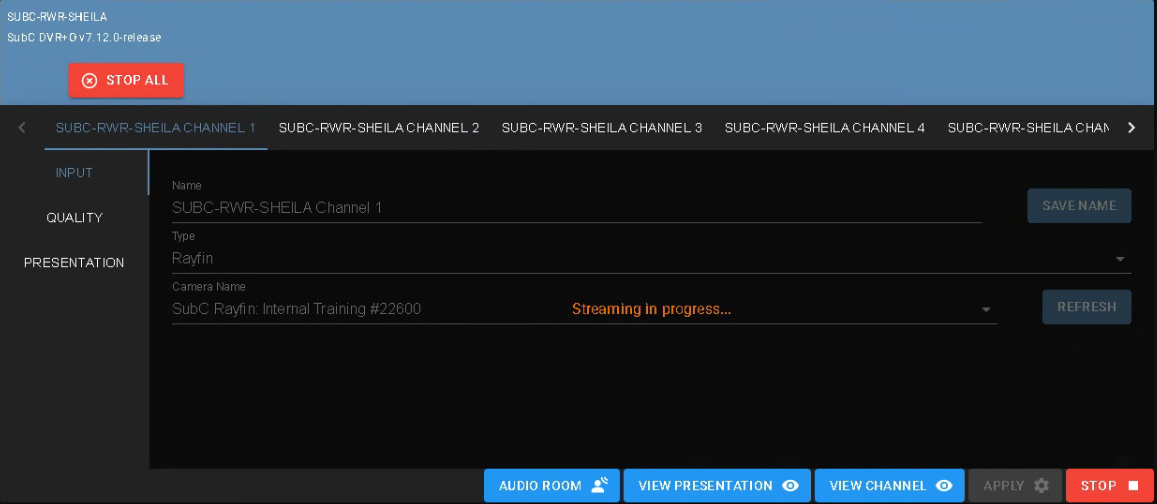This screenshot has height=504, width=1157.
Task: Switch to SUBC-RWR-SHEILA Channel 1 tab
Action: tap(155, 128)
